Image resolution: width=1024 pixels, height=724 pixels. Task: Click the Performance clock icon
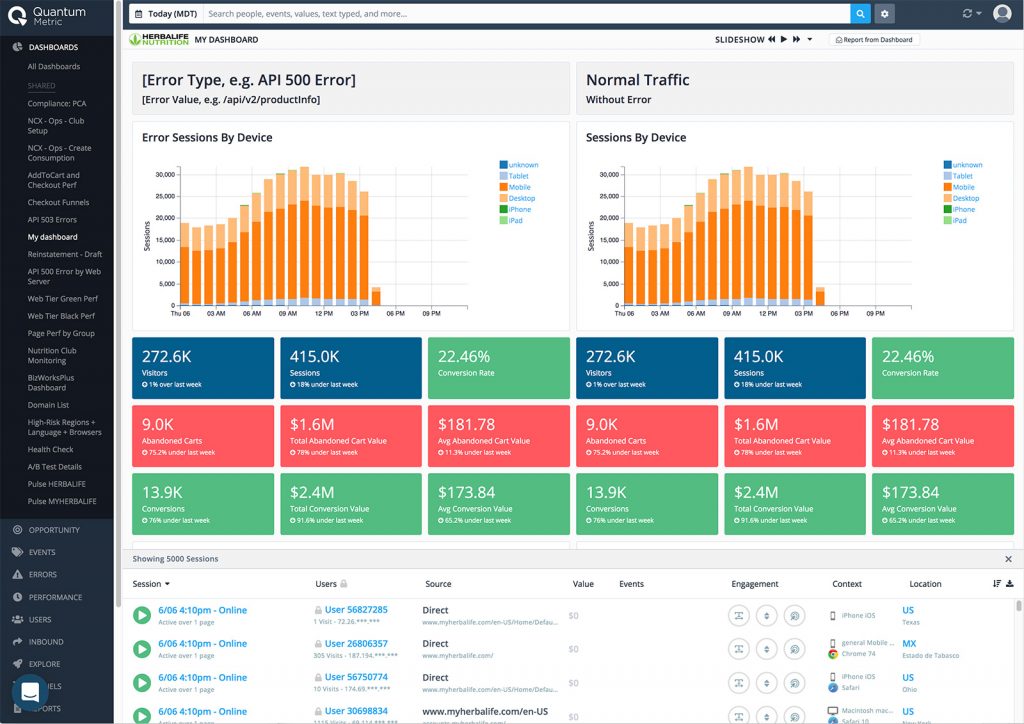click(18, 597)
